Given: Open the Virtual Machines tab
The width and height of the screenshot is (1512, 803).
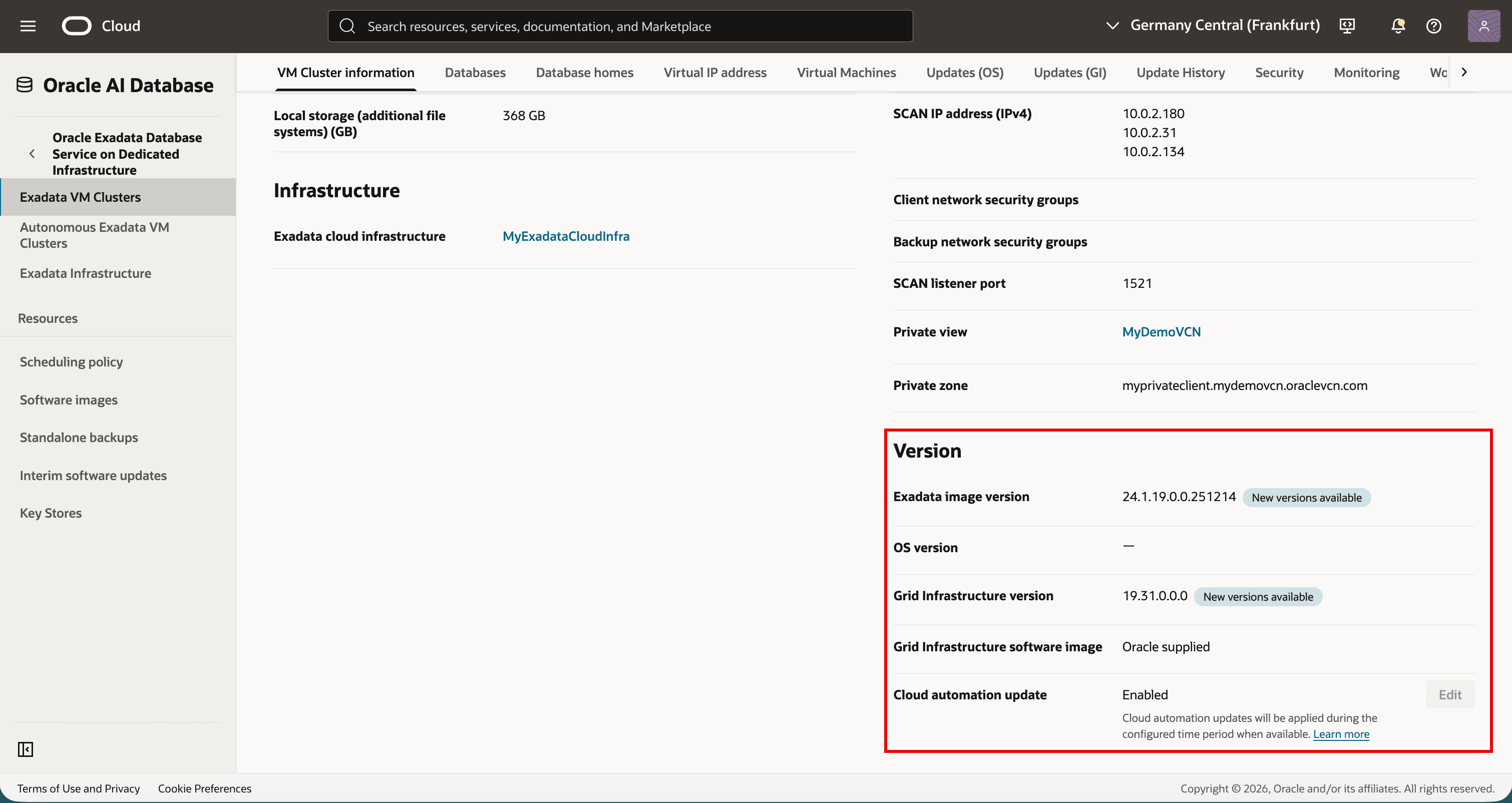Looking at the screenshot, I should pyautogui.click(x=847, y=72).
